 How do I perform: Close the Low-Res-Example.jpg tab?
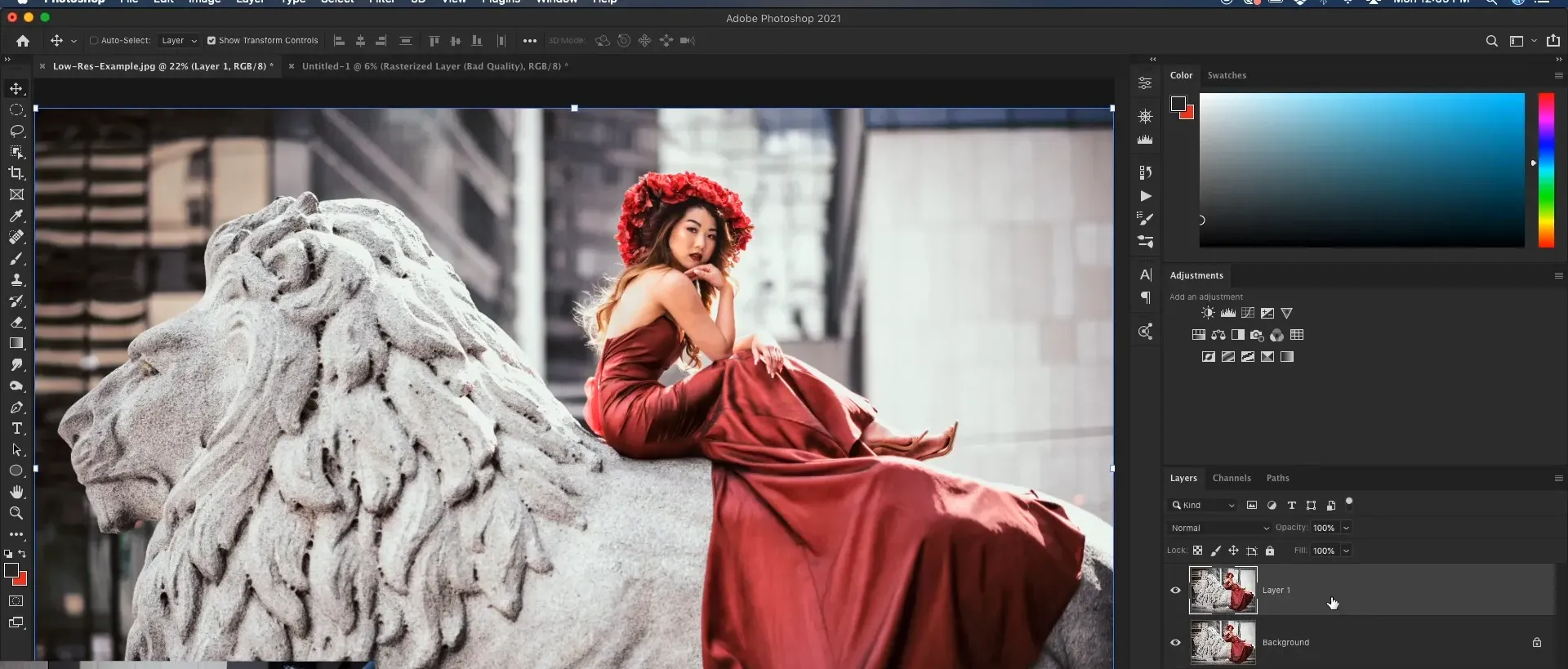pyautogui.click(x=42, y=66)
